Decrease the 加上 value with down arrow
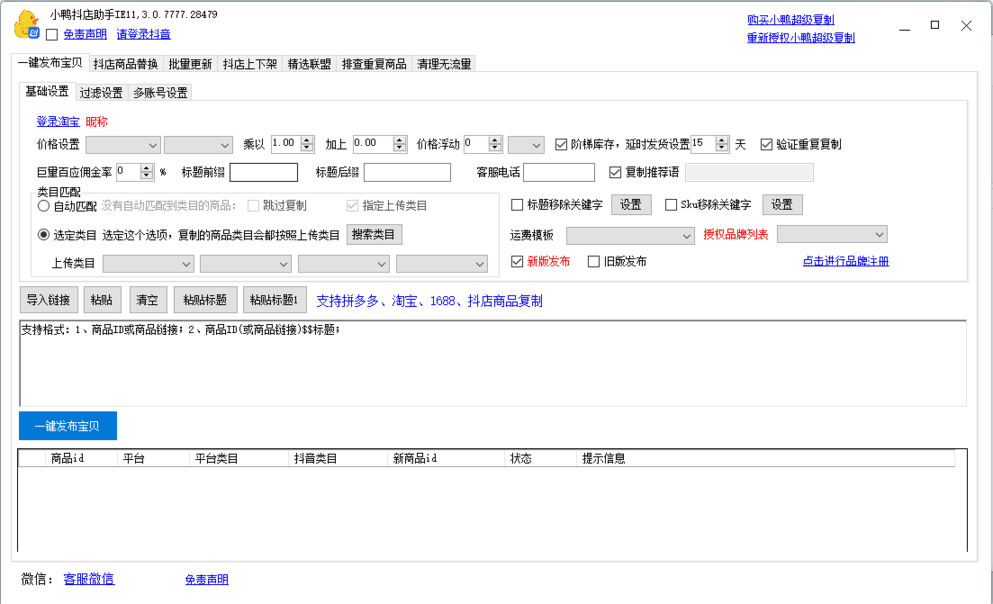993x604 pixels. pos(400,148)
